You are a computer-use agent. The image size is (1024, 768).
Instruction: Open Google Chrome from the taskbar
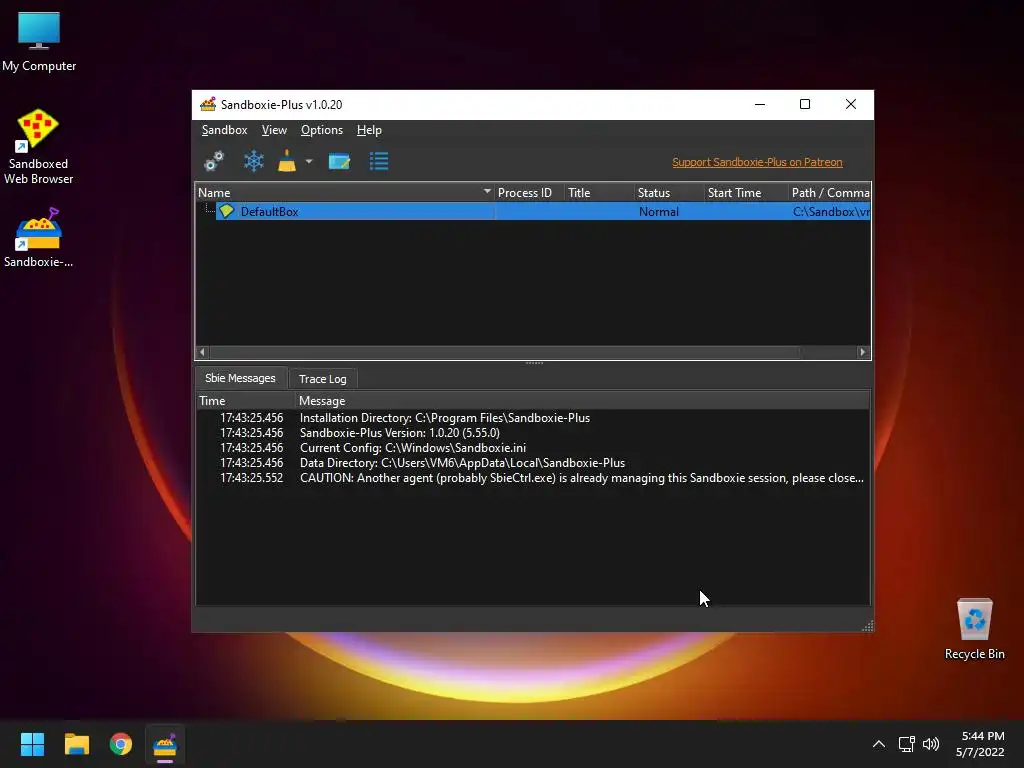121,744
